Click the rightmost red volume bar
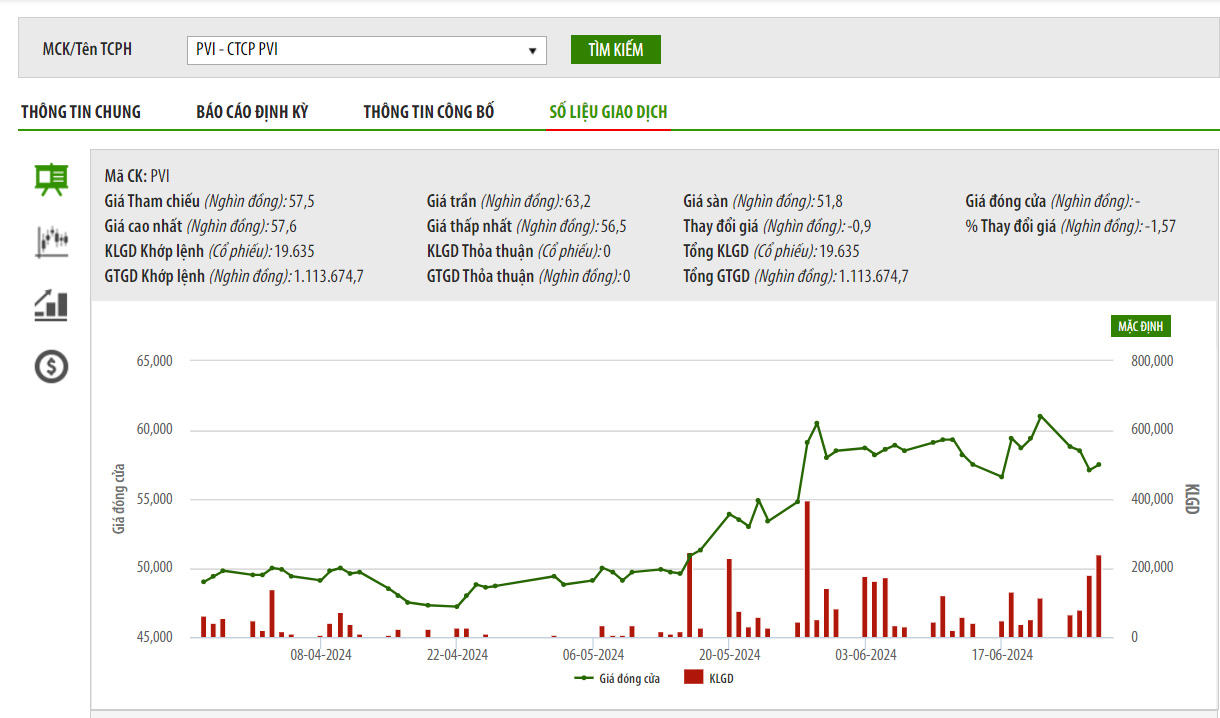This screenshot has width=1220, height=718. click(x=1099, y=596)
